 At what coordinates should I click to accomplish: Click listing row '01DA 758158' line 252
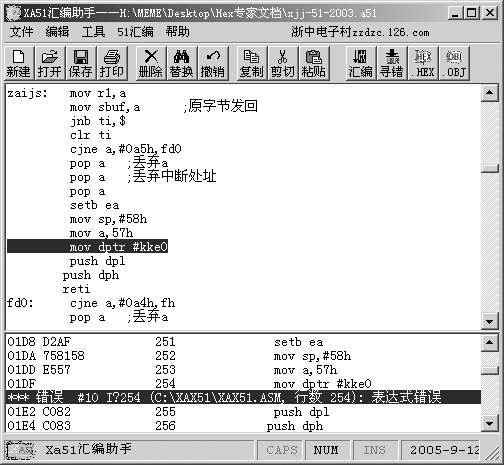click(243, 356)
